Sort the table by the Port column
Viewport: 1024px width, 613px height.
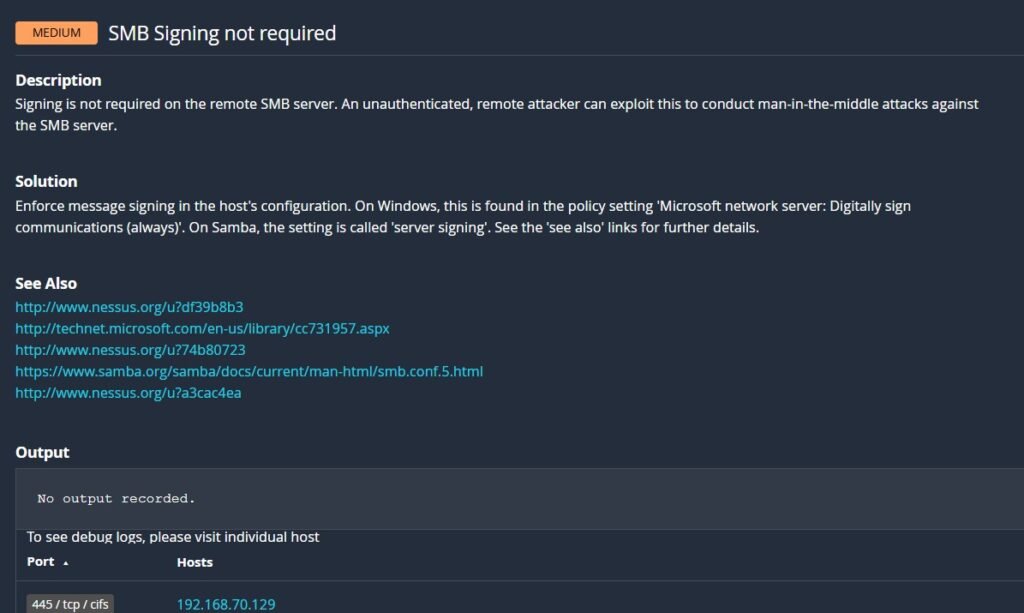41,562
